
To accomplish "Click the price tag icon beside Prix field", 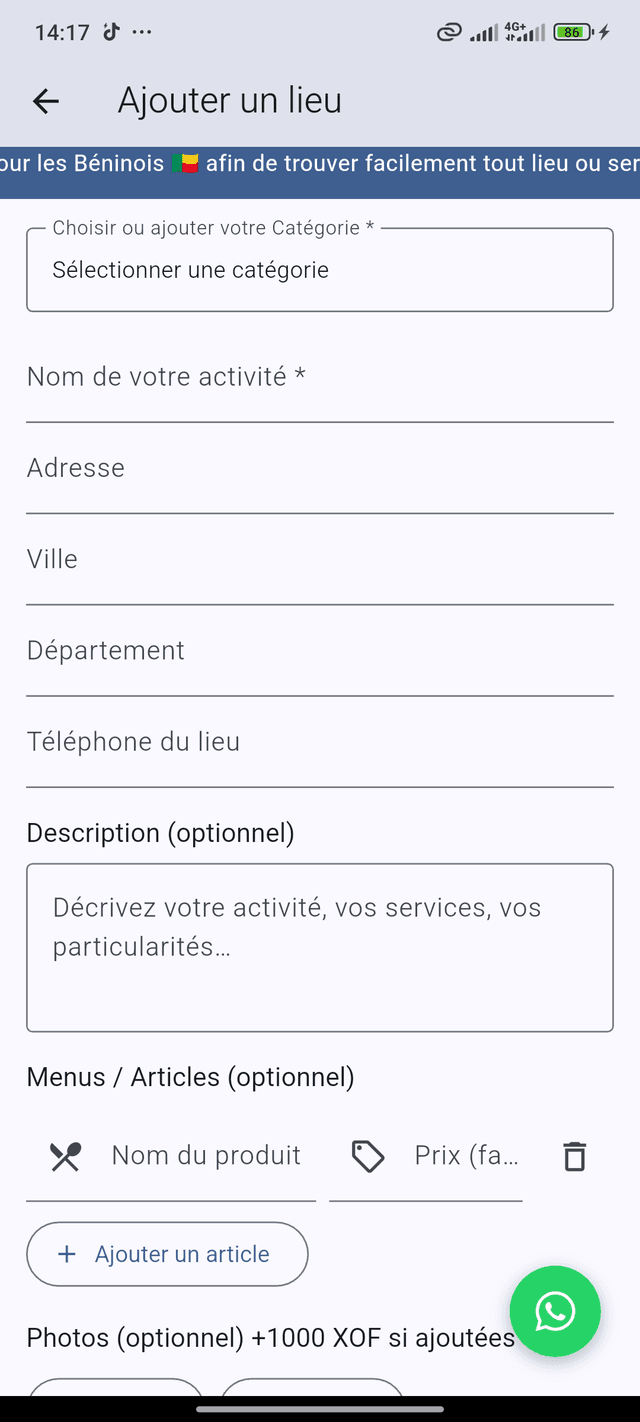I will [x=368, y=1155].
